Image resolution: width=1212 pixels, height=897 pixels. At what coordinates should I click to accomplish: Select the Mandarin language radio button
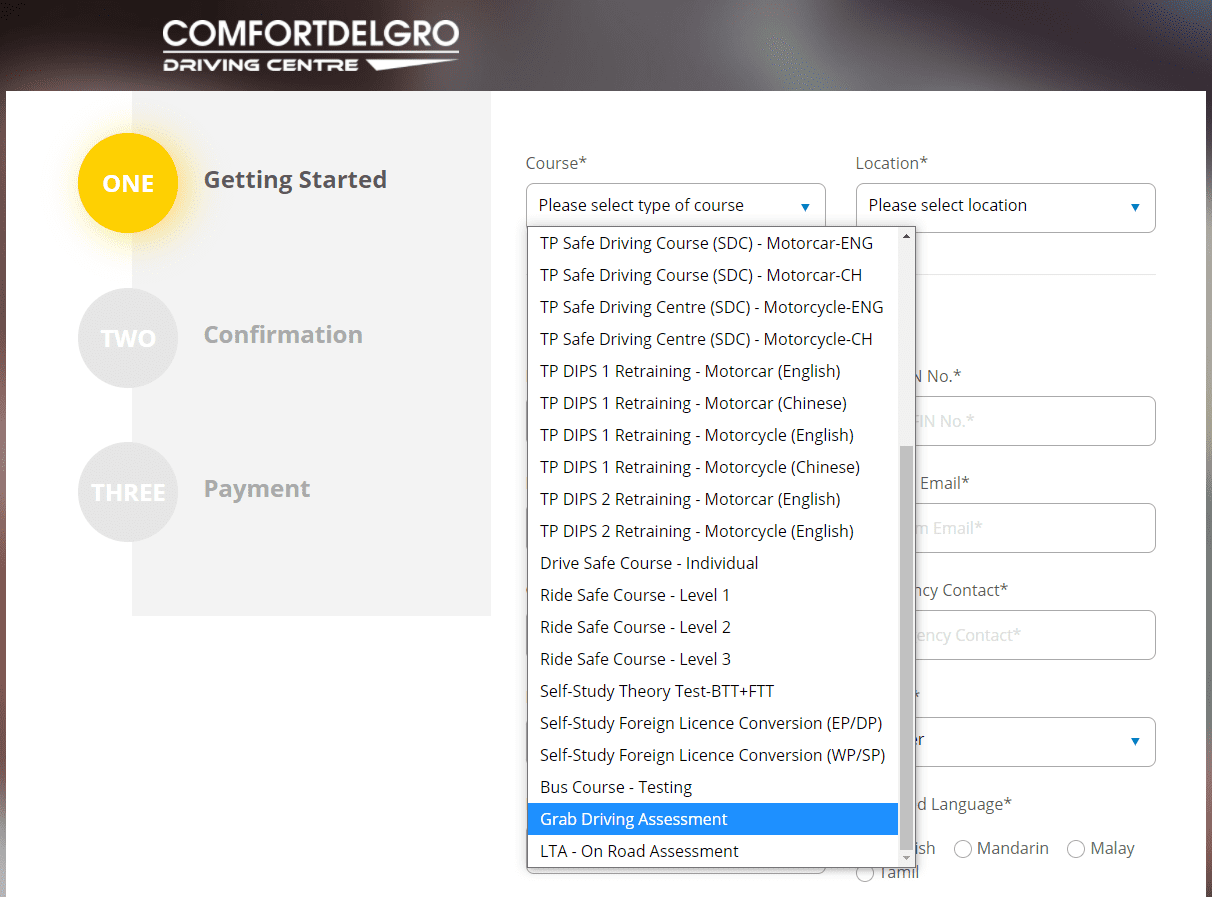963,849
